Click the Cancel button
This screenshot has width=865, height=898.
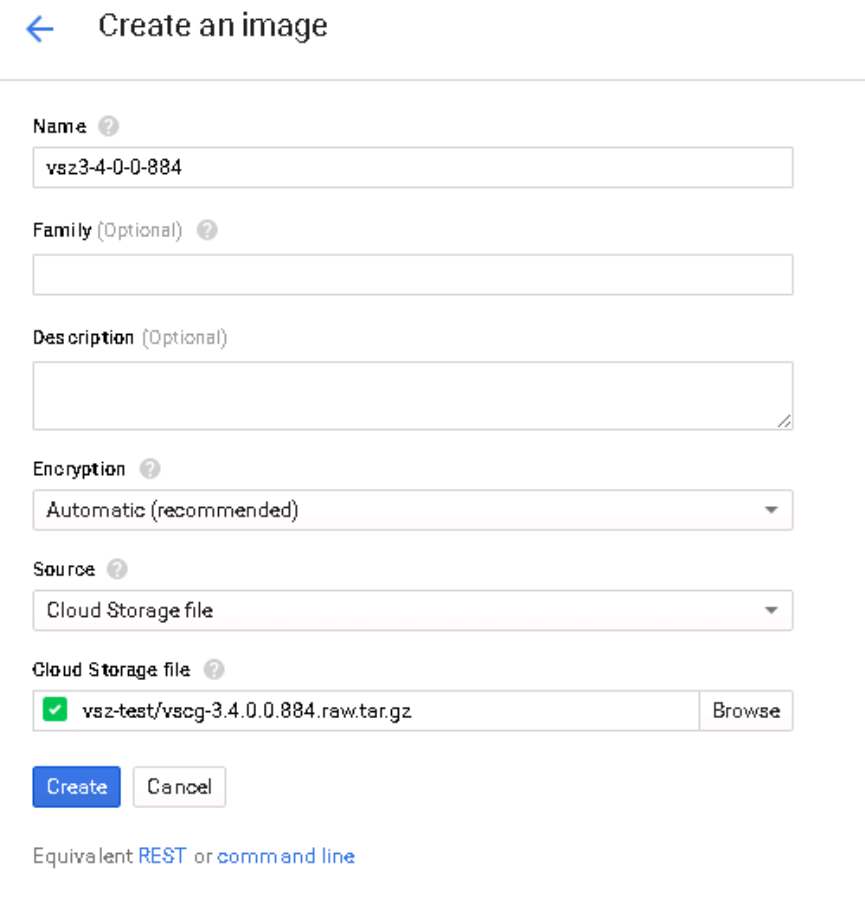pyautogui.click(x=179, y=787)
